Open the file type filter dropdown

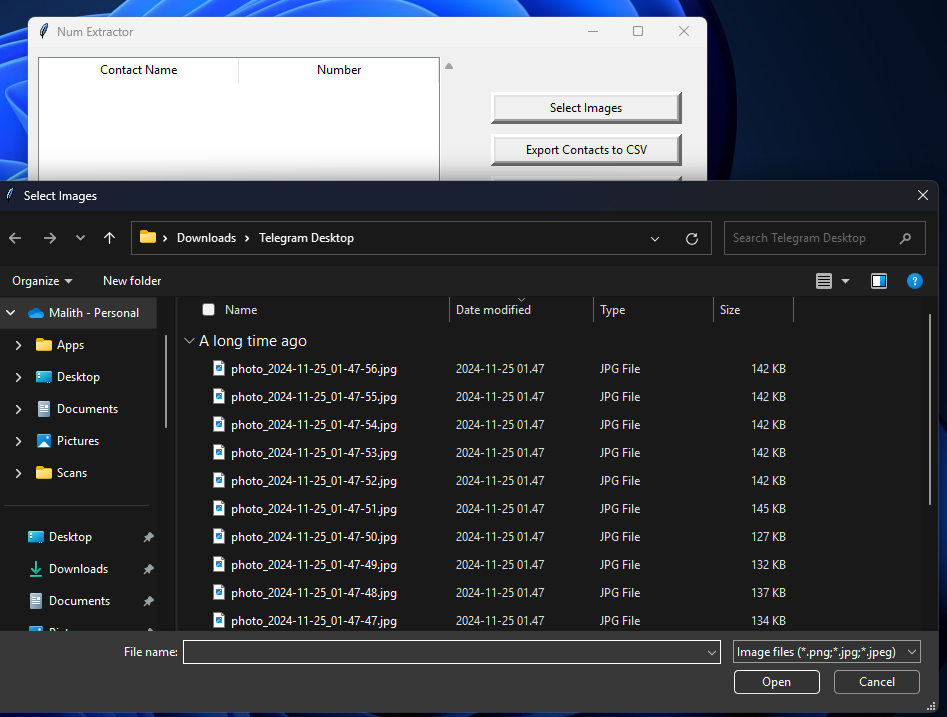[826, 652]
